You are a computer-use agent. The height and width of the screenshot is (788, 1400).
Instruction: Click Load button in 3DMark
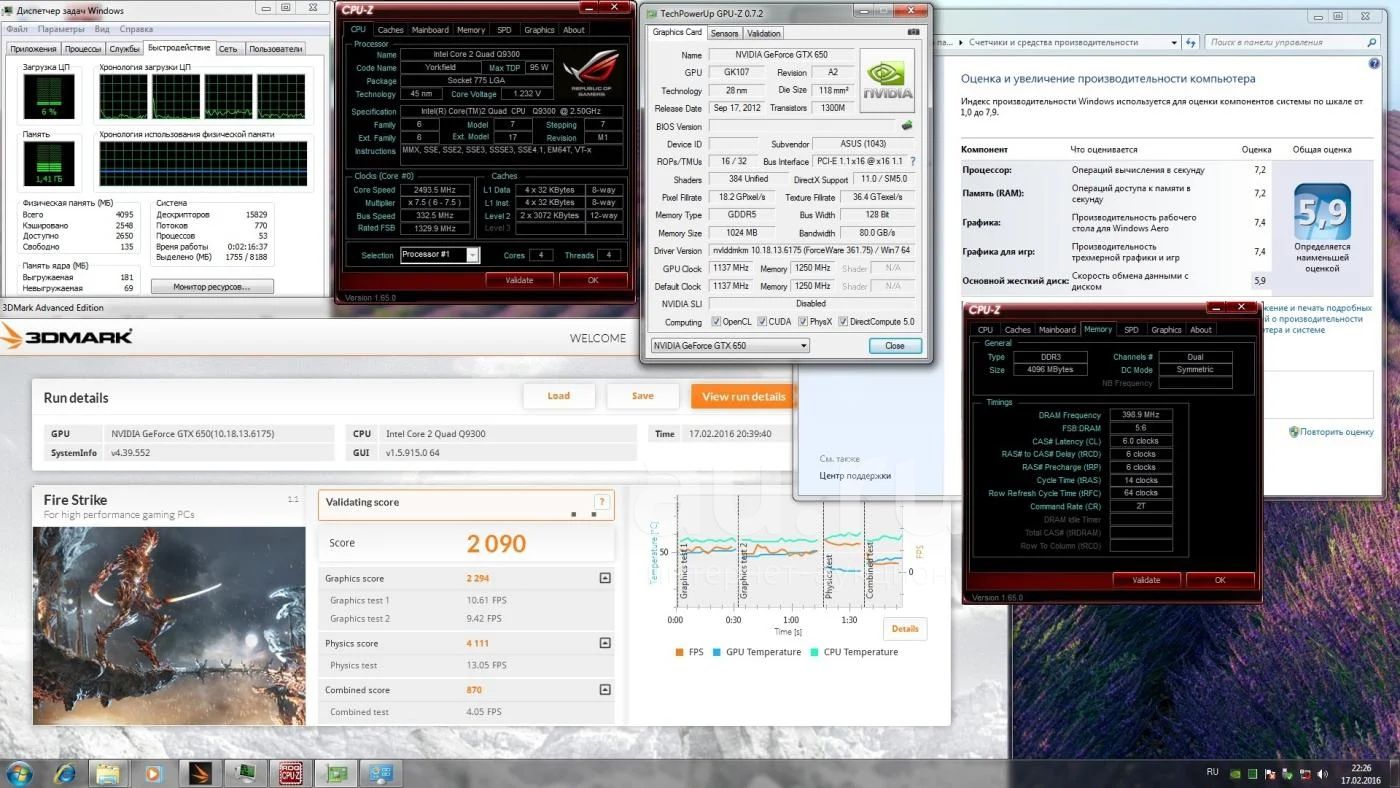pyautogui.click(x=559, y=396)
